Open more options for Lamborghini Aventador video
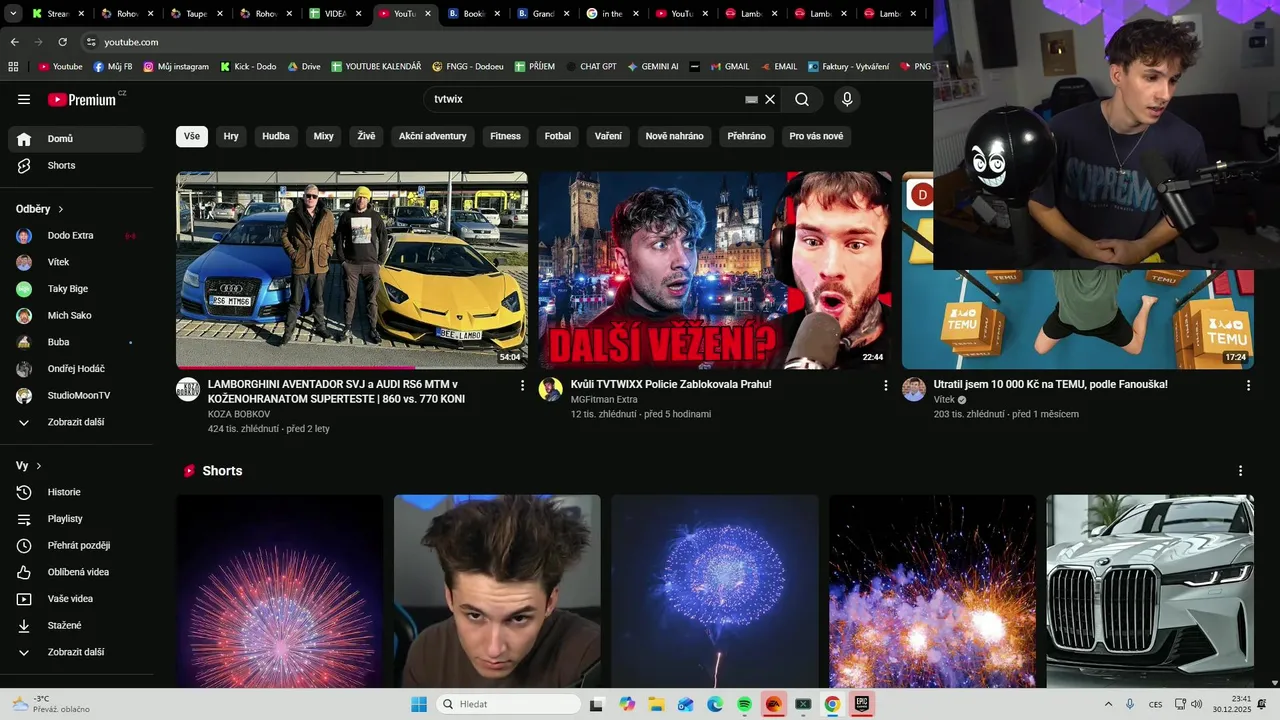This screenshot has width=1280, height=720. 522,385
